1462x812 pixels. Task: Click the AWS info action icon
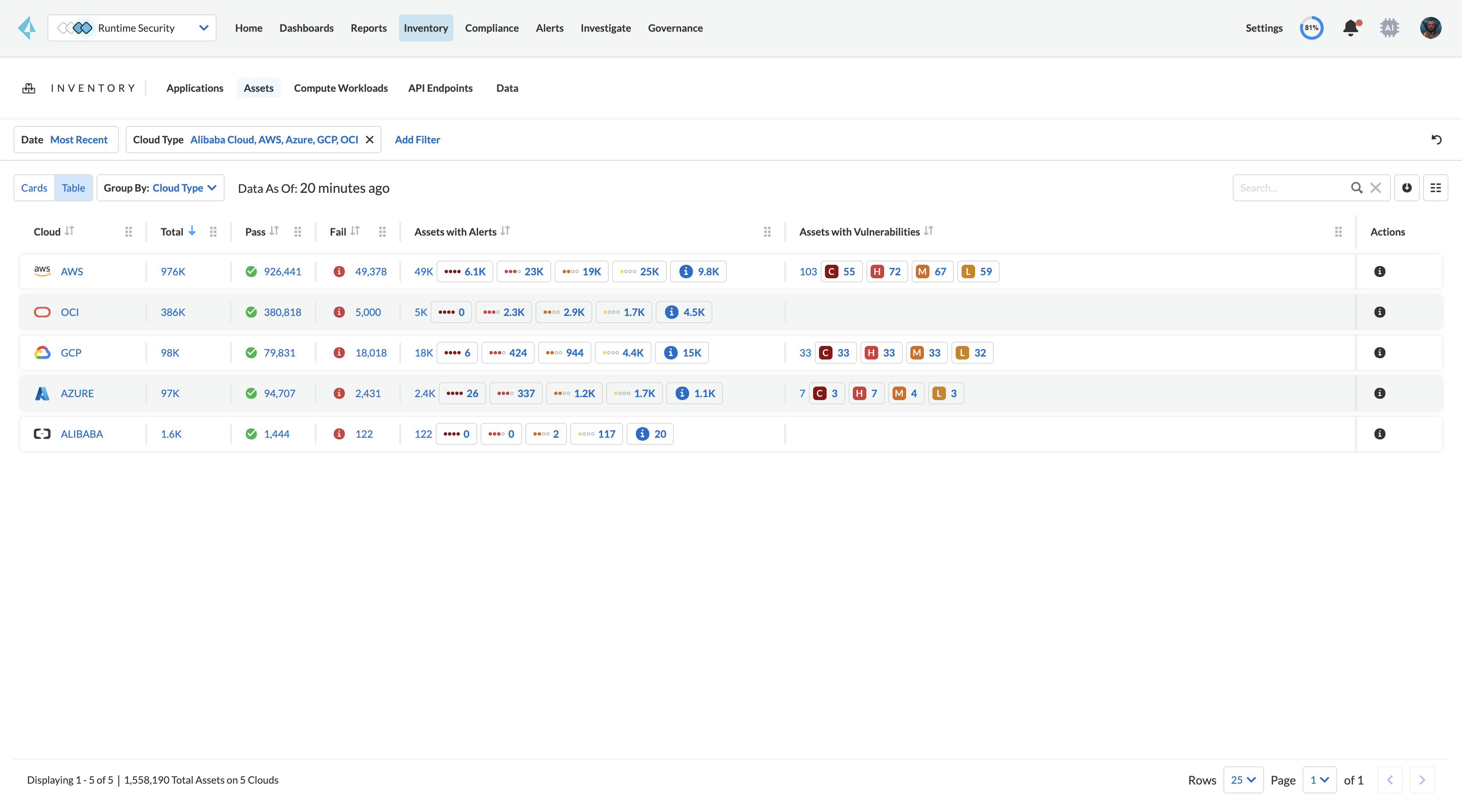pyautogui.click(x=1380, y=271)
